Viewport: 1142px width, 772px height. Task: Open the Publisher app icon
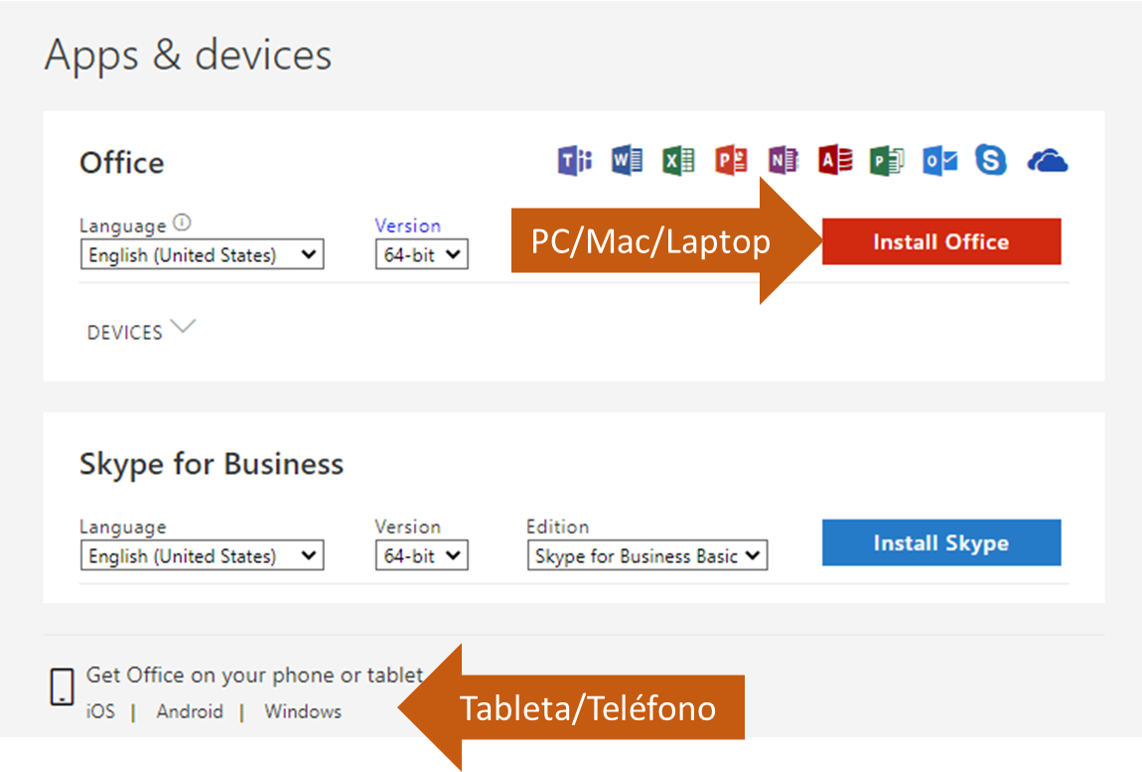888,160
